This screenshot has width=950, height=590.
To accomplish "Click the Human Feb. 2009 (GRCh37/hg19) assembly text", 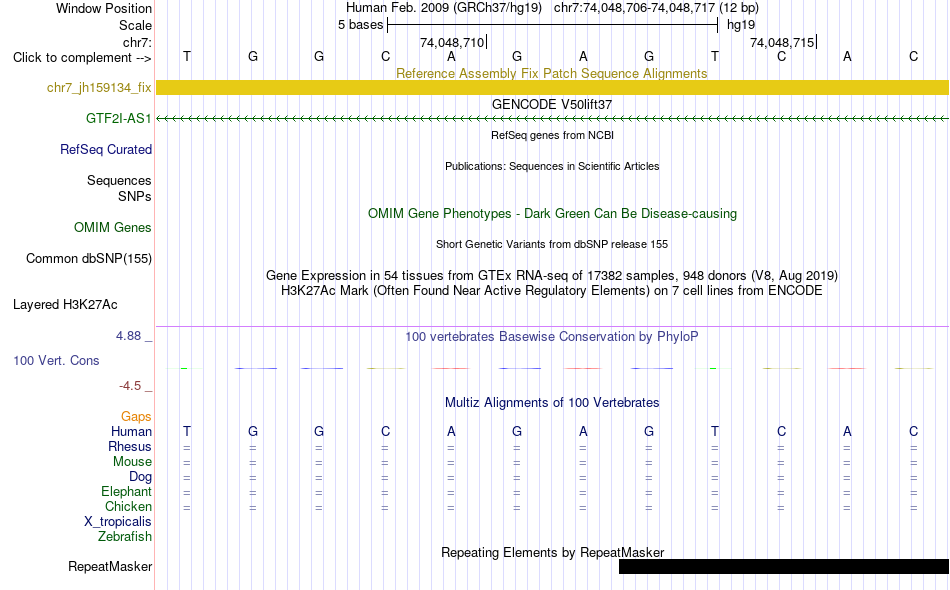I will pos(443,8).
